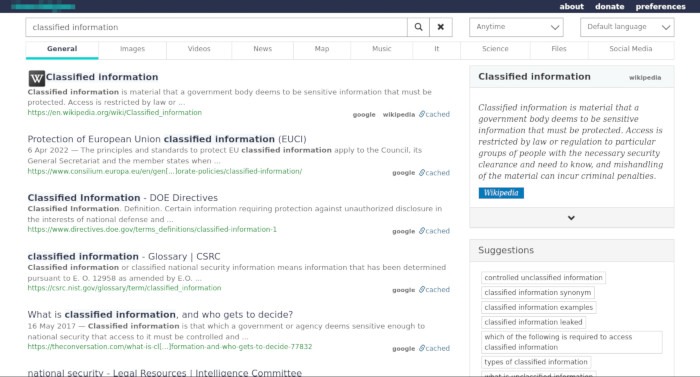Switch to the Music tab
This screenshot has width=700, height=377.
coord(382,49)
